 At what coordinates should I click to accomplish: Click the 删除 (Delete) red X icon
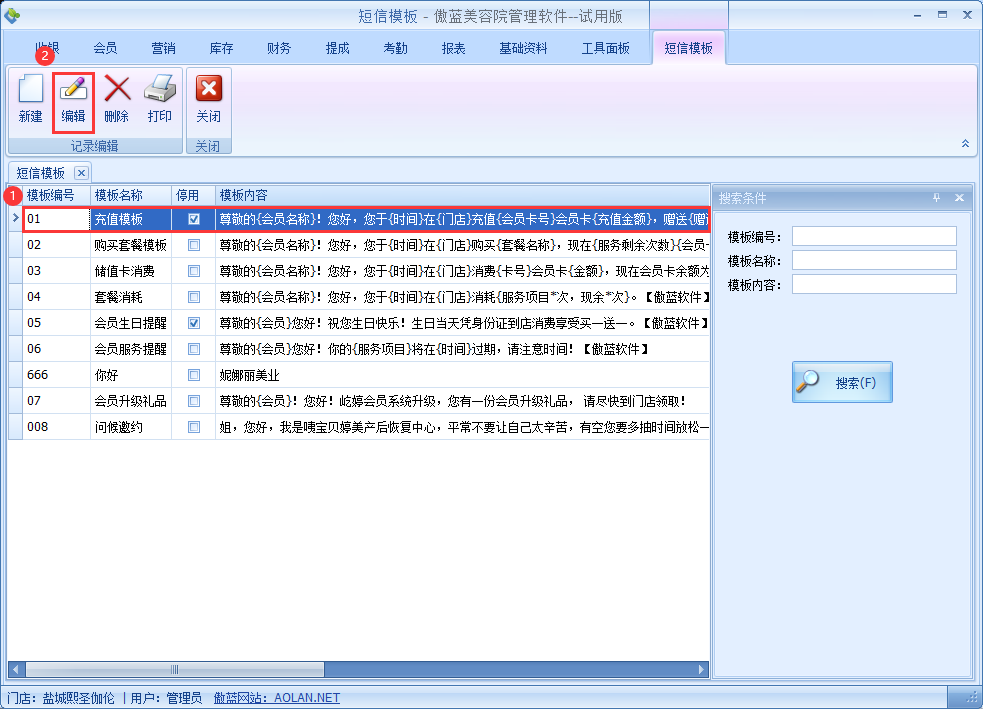[x=117, y=91]
